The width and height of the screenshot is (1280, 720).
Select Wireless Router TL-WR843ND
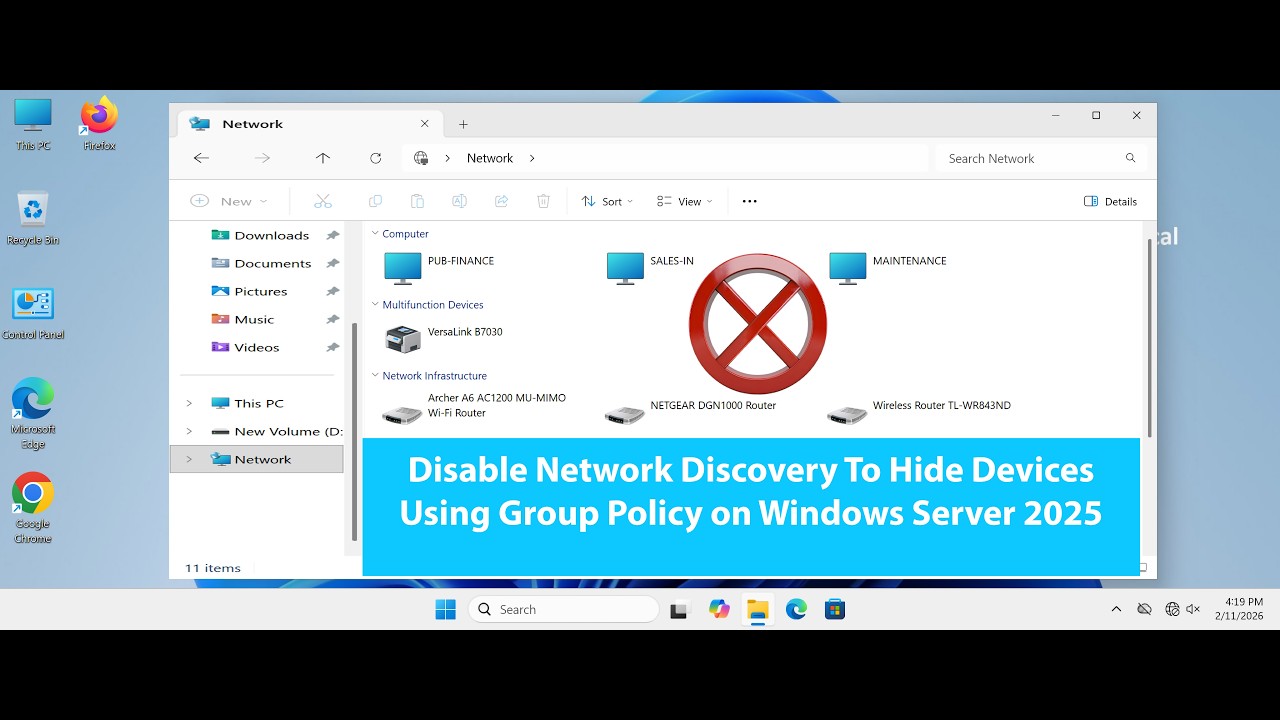coord(920,410)
